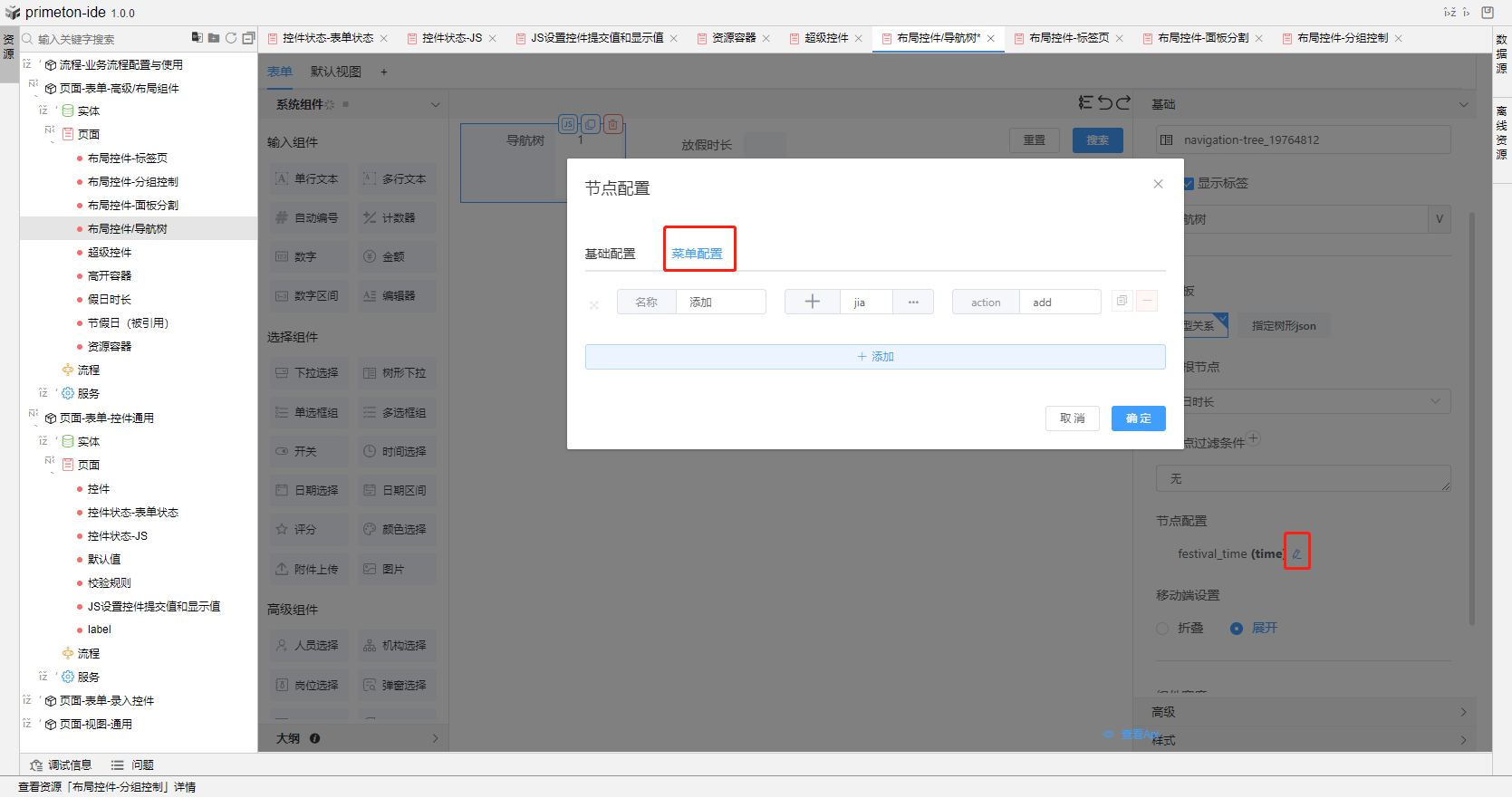Expand the 系统组件 dropdown
Image resolution: width=1512 pixels, height=798 pixels.
click(435, 104)
